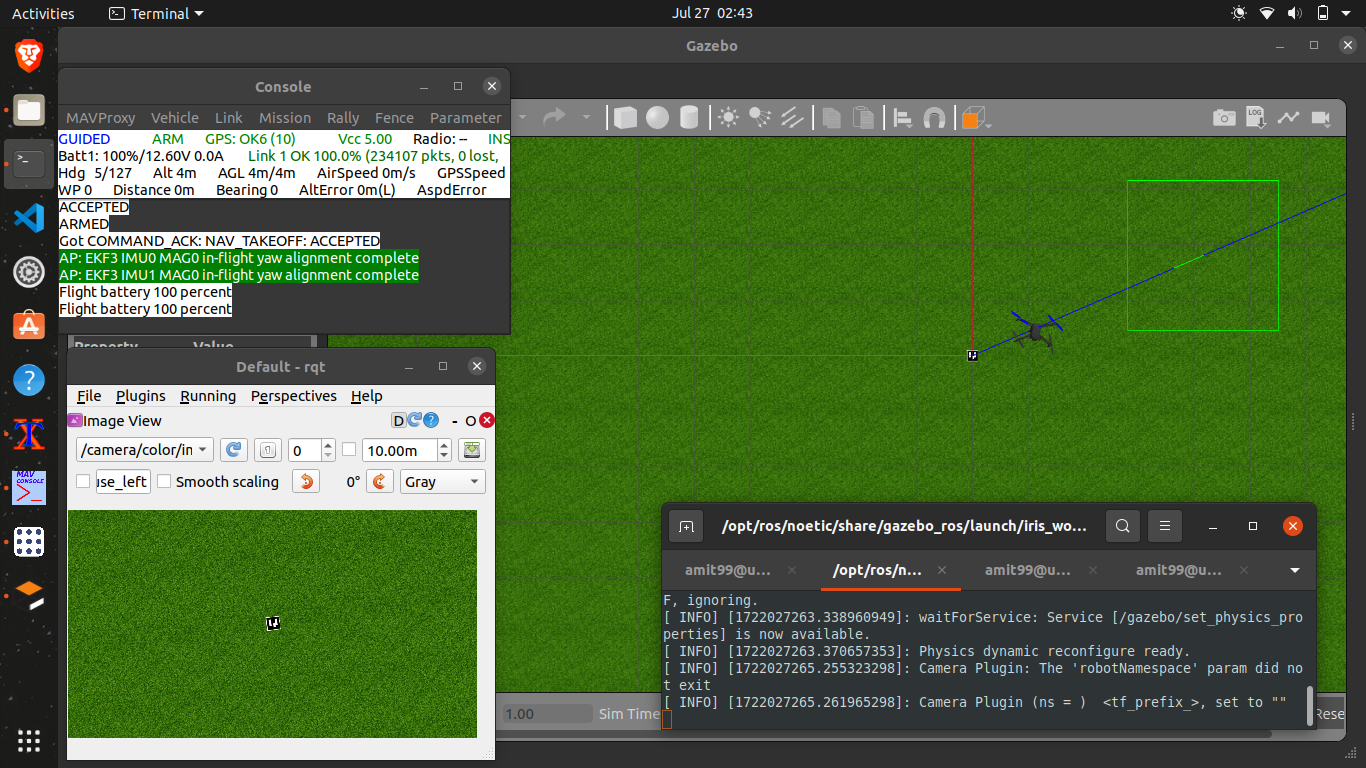Screen dimensions: 1366x768
Task: Toggle the Smooth scaling checkbox
Action: click(x=165, y=482)
